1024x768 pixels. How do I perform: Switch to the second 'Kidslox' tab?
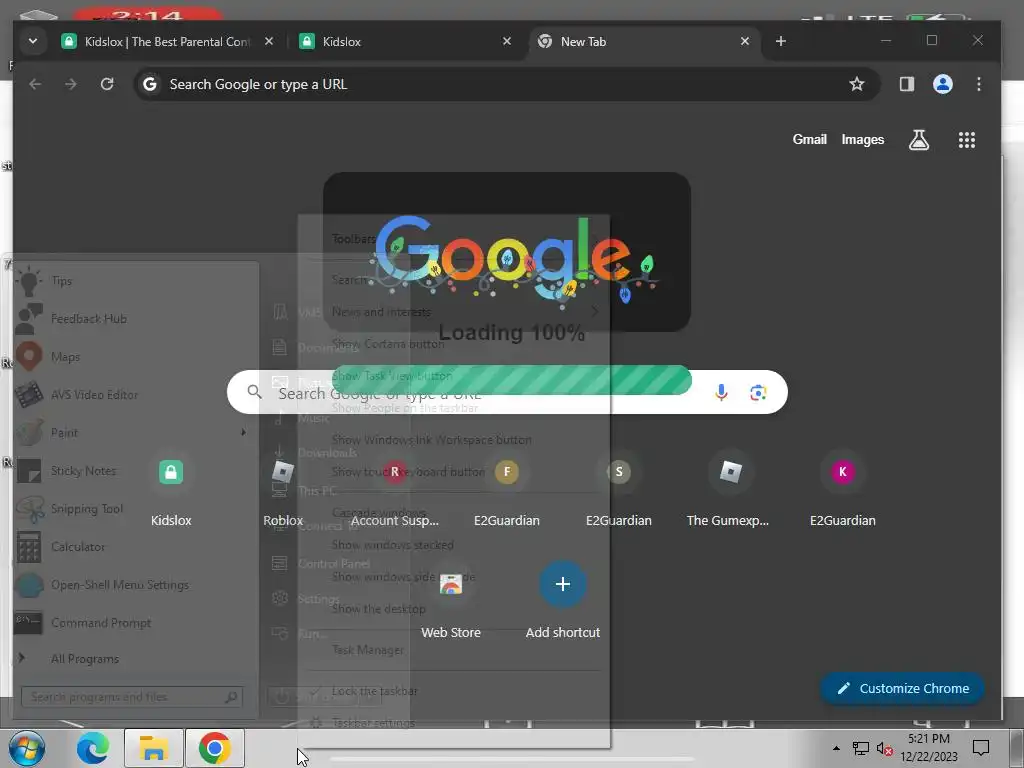coord(406,42)
